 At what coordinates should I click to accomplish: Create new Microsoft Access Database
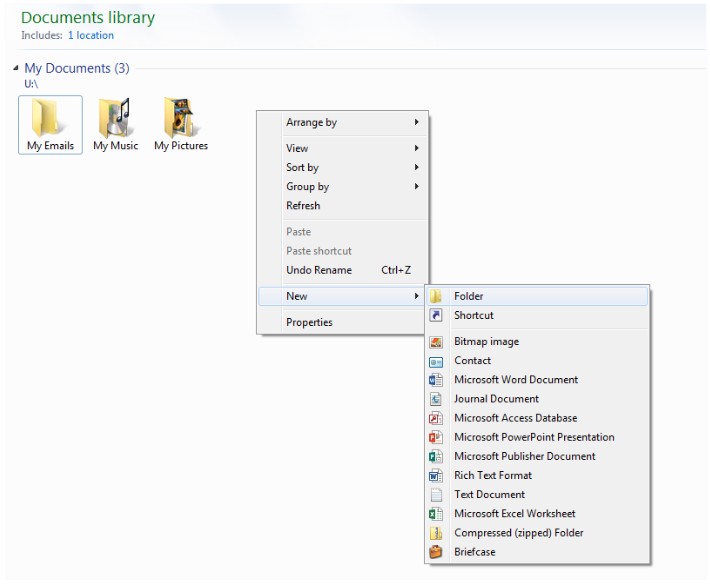point(515,418)
